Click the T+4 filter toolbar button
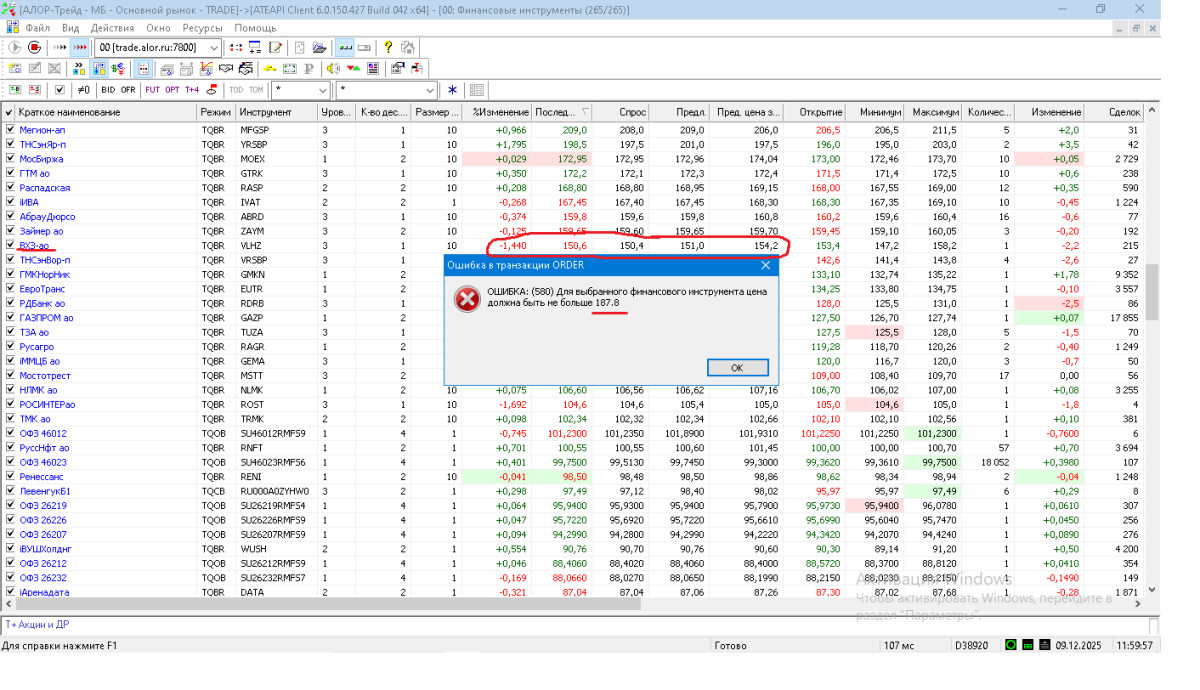Image resolution: width=1200 pixels, height=690 pixels. (192, 90)
